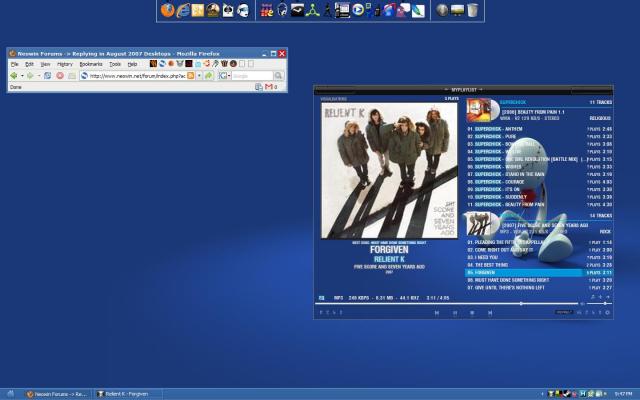The width and height of the screenshot is (640, 400).
Task: Open the Tools menu in Firefox
Action: coord(115,64)
